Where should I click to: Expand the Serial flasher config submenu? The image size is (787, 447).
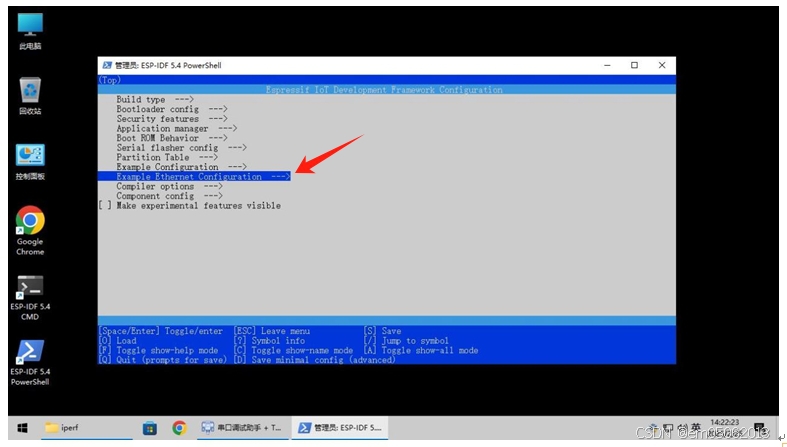point(182,147)
